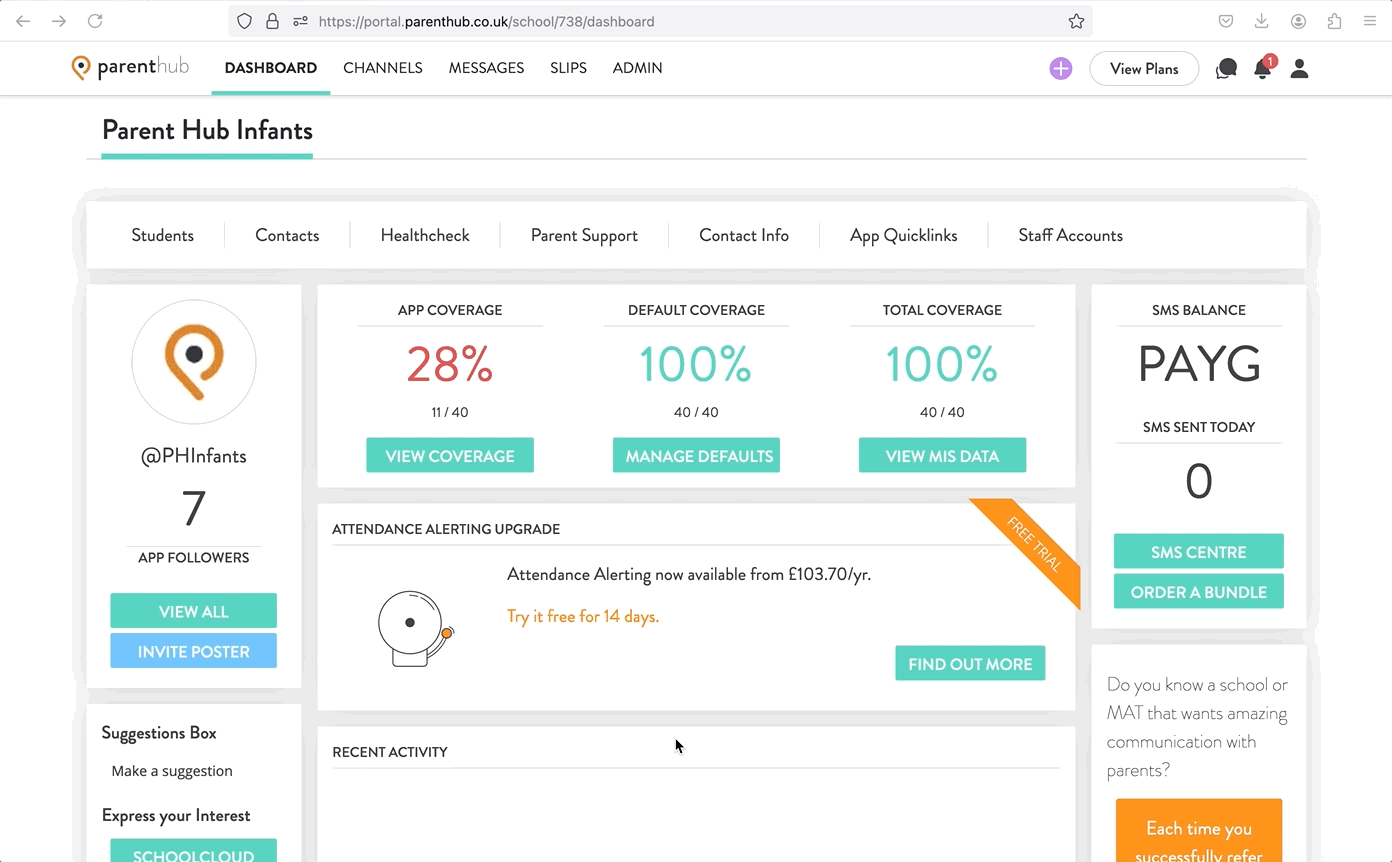
Task: Open the Staff Accounts tab
Action: point(1070,235)
